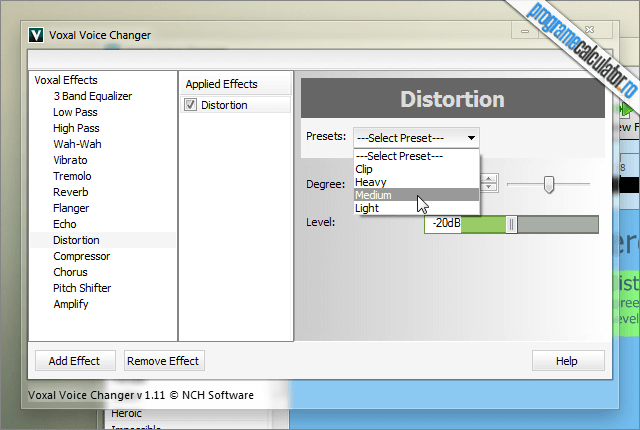Choose the Heavy preset option
The width and height of the screenshot is (640, 430).
point(416,182)
